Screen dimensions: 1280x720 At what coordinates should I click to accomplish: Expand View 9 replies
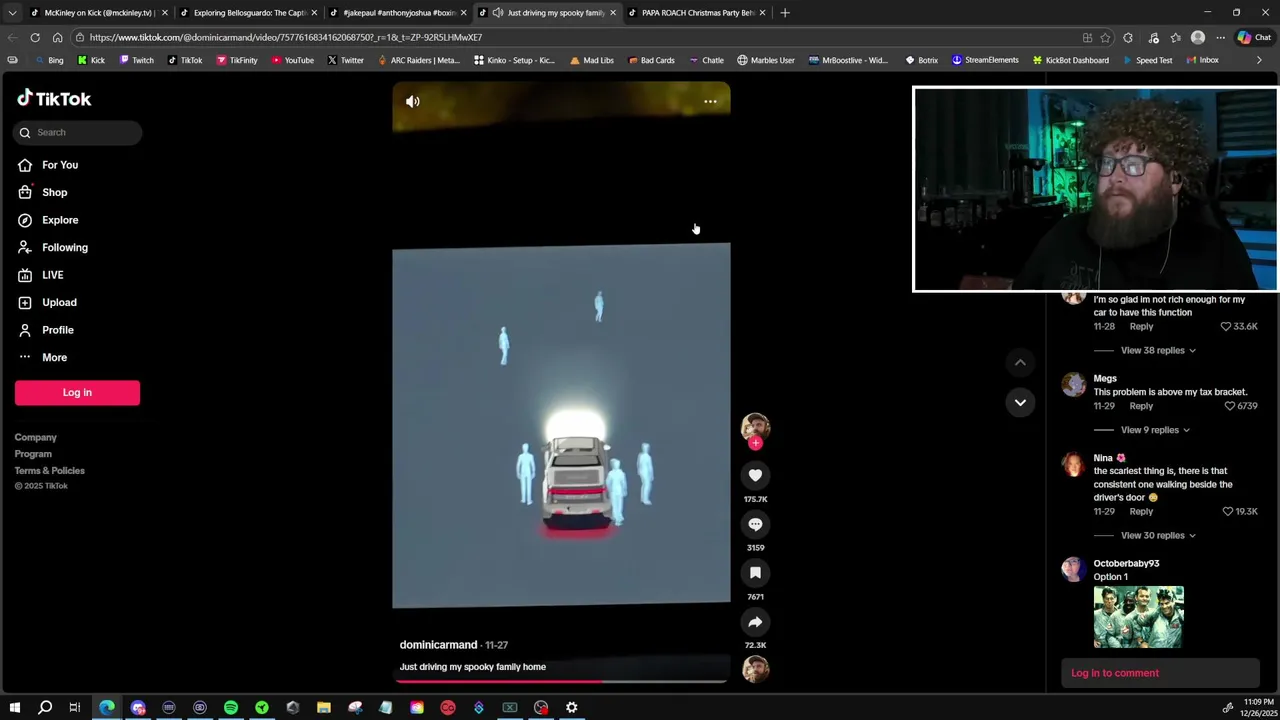click(1155, 430)
